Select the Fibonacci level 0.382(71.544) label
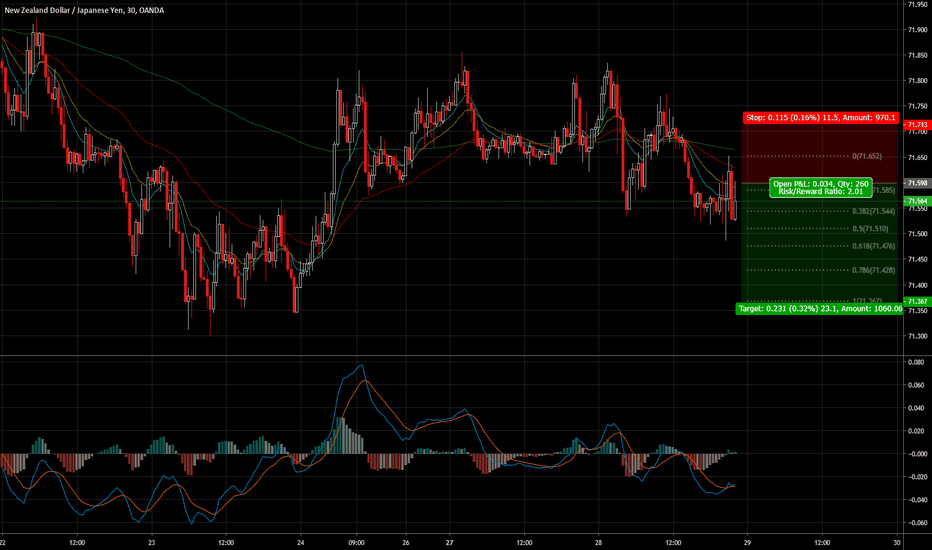 tap(873, 211)
